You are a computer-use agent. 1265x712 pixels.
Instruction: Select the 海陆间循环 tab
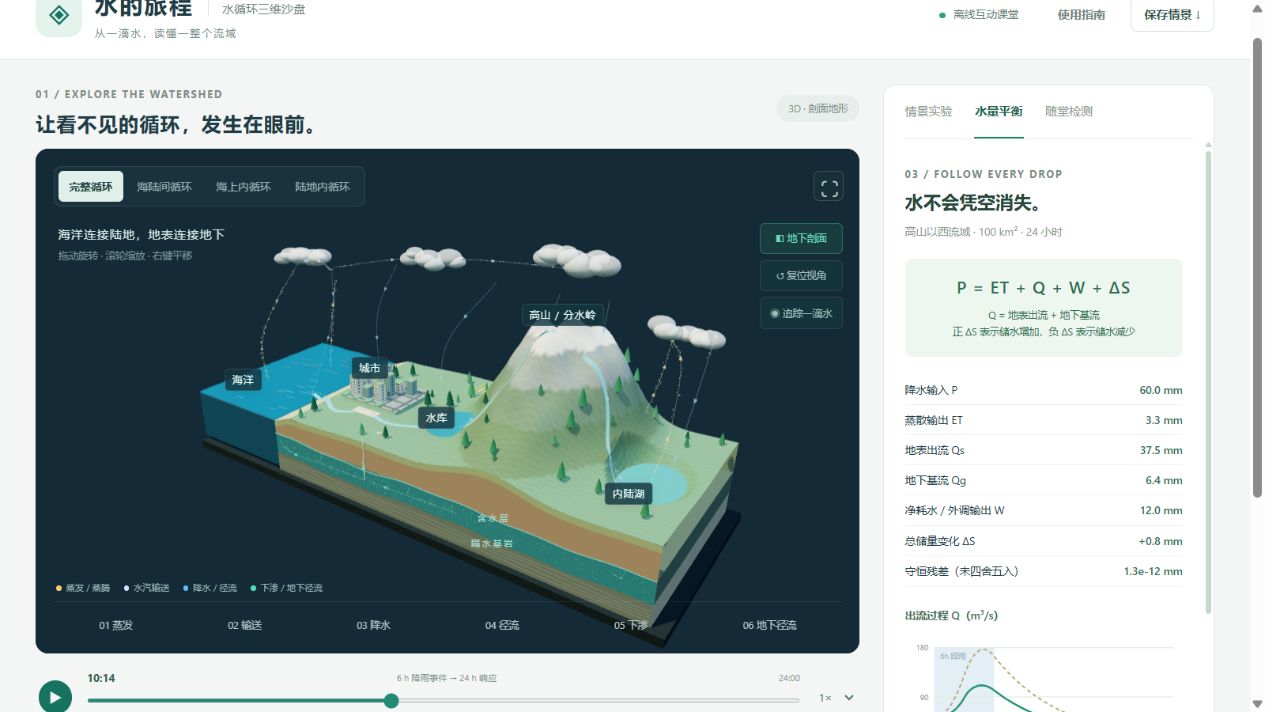(x=165, y=186)
